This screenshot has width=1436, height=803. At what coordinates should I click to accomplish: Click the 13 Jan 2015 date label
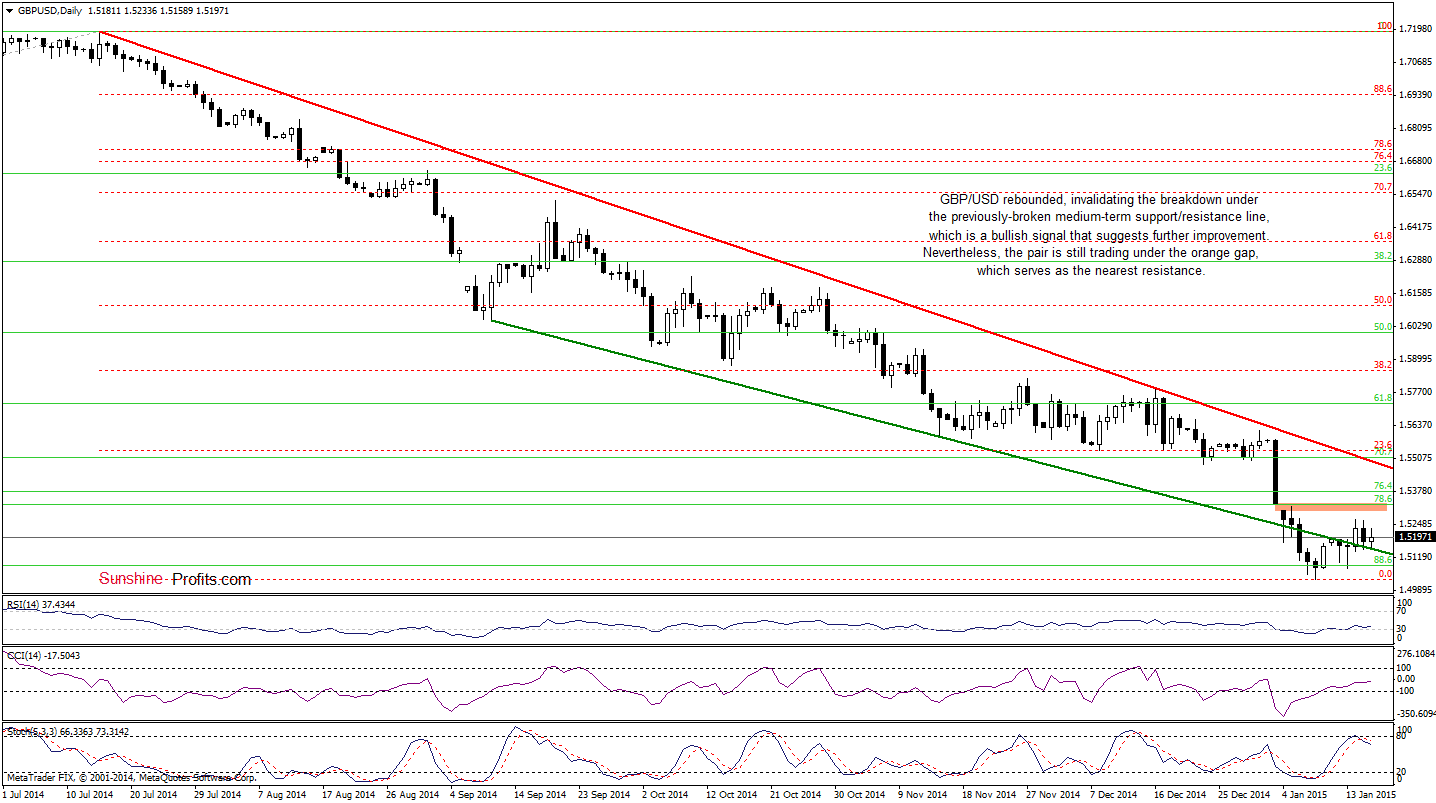[1369, 795]
